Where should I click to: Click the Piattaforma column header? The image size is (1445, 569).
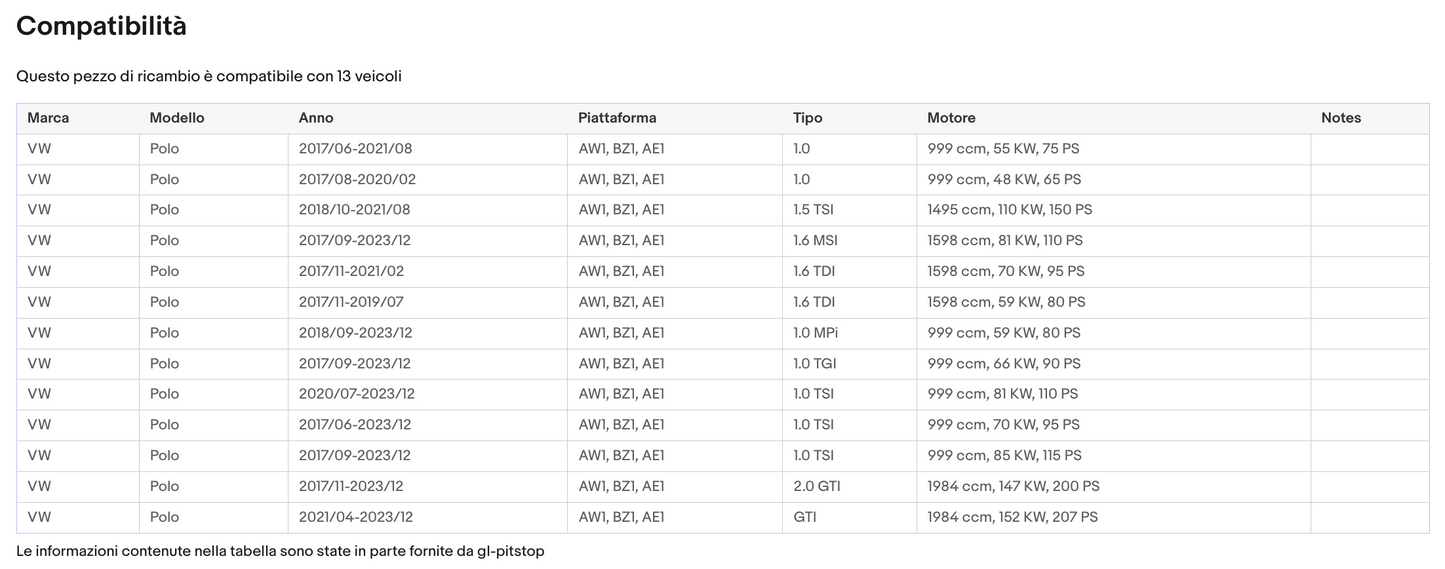click(x=617, y=118)
